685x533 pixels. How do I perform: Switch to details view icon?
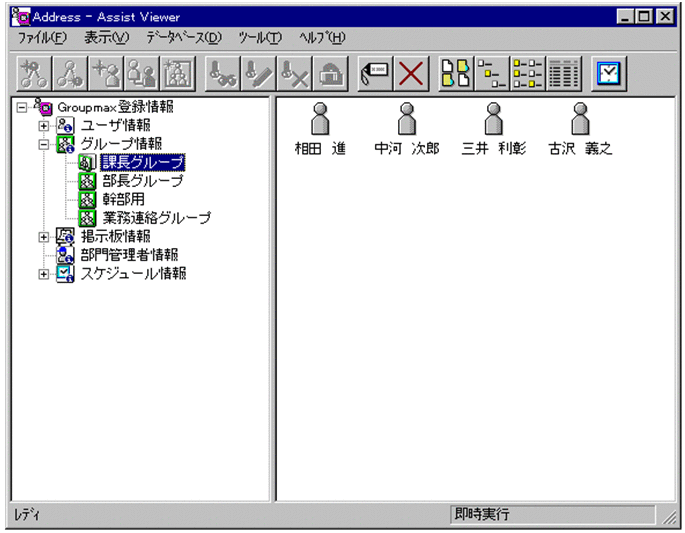(564, 74)
